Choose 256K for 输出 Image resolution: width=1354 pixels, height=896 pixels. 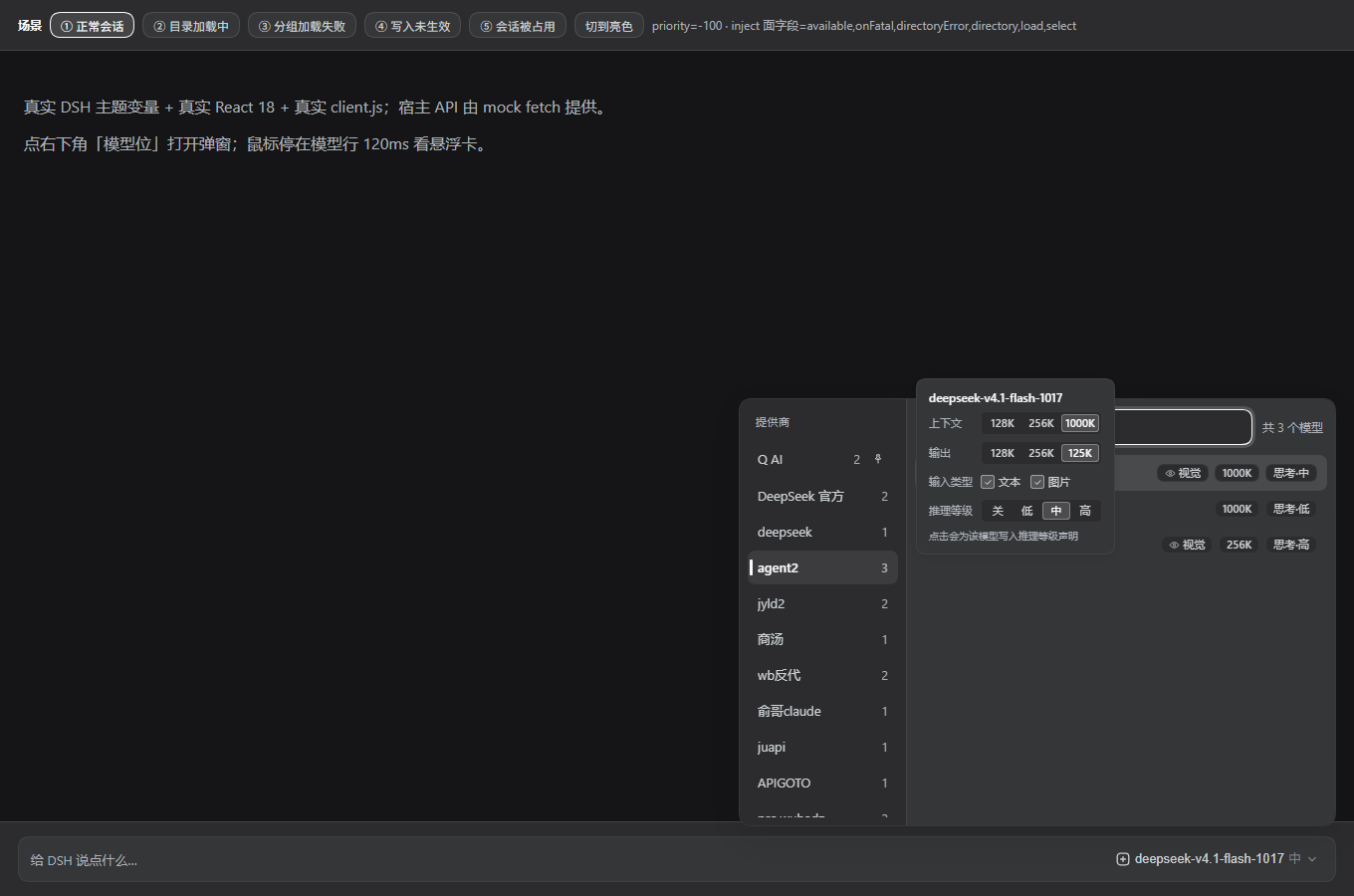1041,453
